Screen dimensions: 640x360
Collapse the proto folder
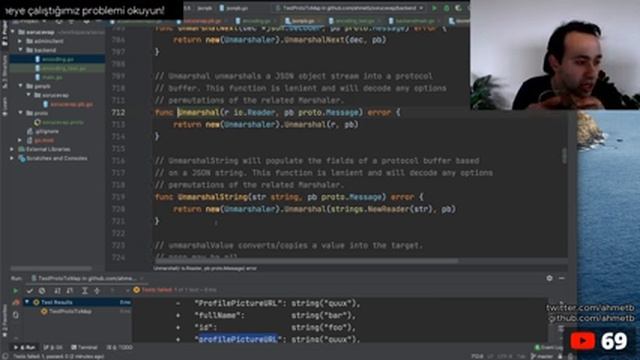click(20, 113)
